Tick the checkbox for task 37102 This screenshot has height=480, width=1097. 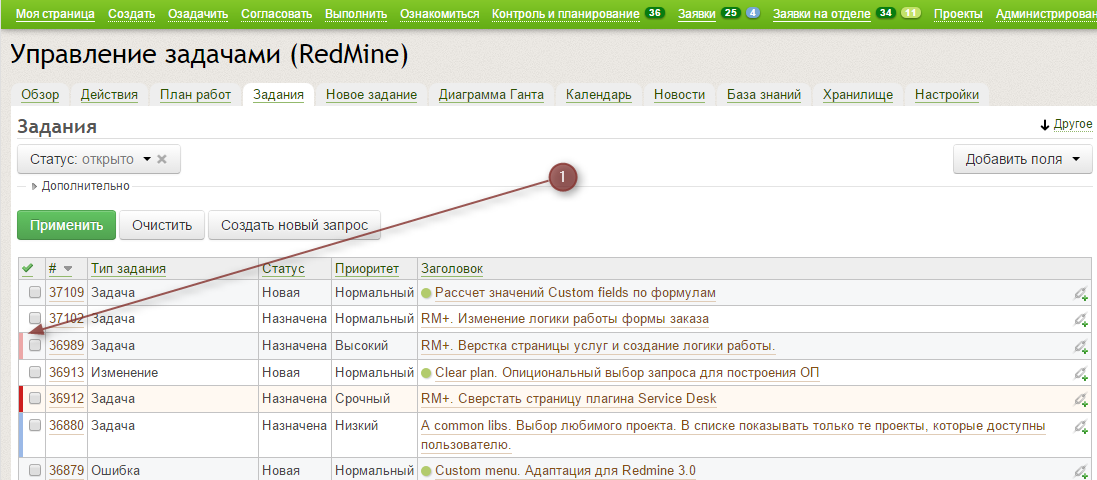35,319
